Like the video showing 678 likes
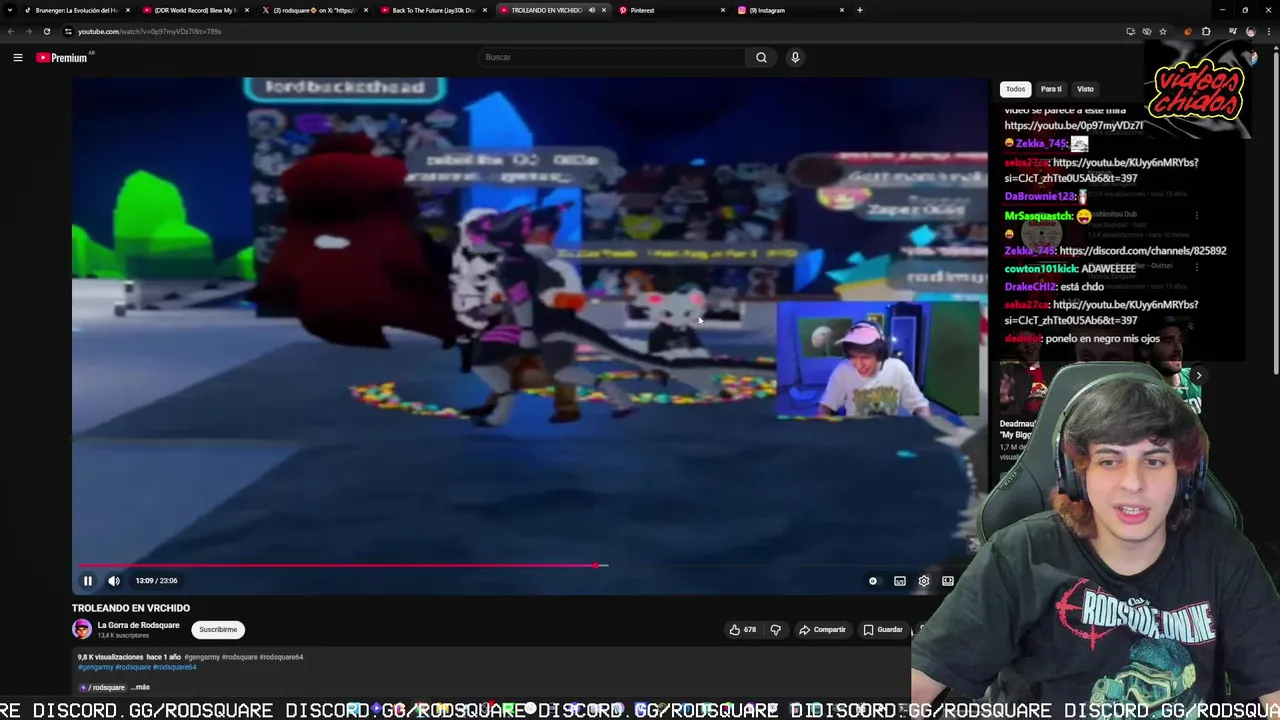Screen dimensions: 1280x720 click(x=742, y=630)
